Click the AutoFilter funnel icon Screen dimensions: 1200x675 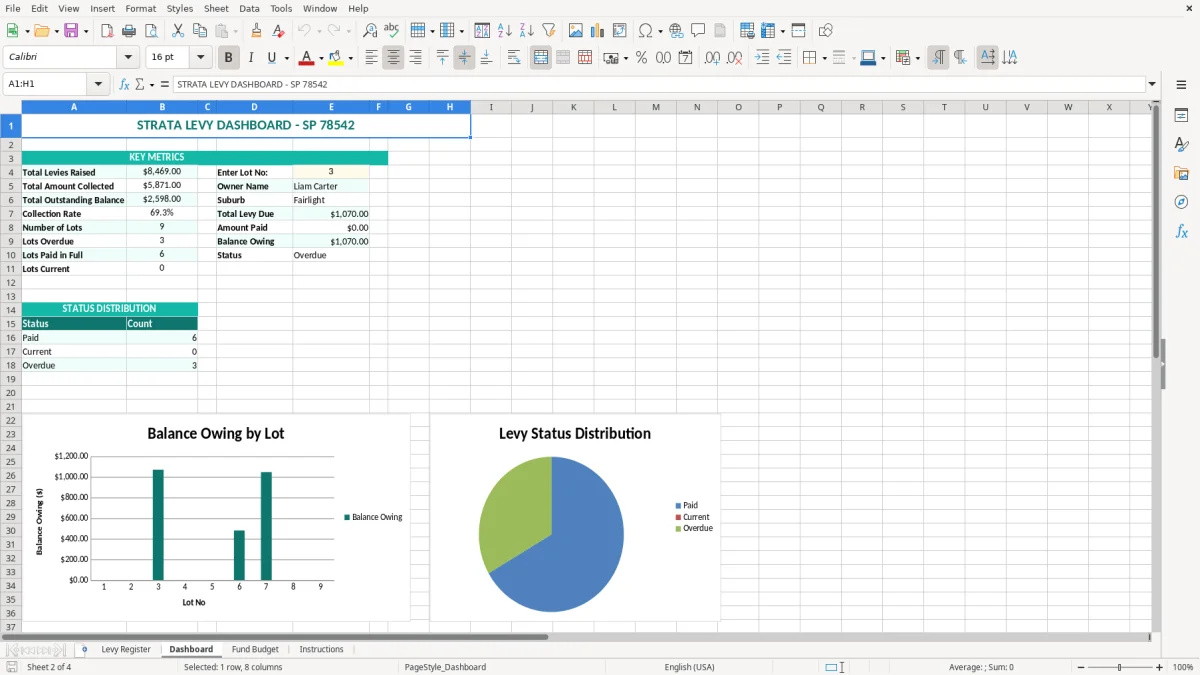tap(549, 31)
